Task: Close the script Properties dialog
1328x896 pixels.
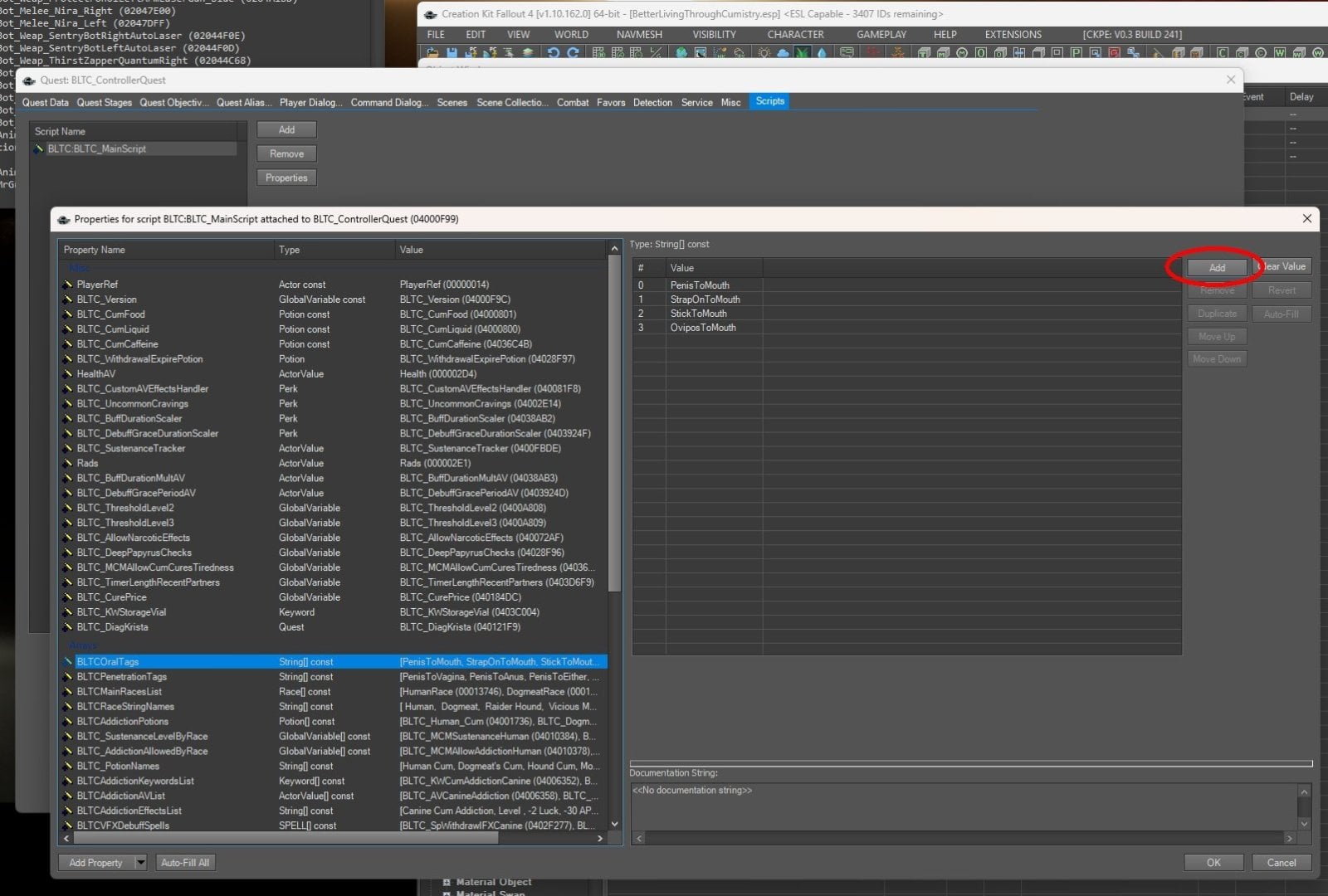Action: [x=1306, y=219]
